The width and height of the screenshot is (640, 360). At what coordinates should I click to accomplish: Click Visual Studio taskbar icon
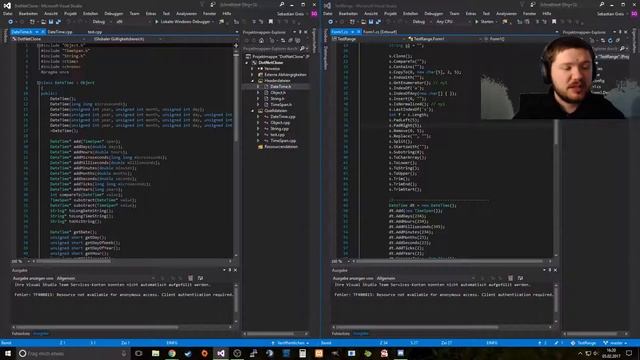pos(221,353)
